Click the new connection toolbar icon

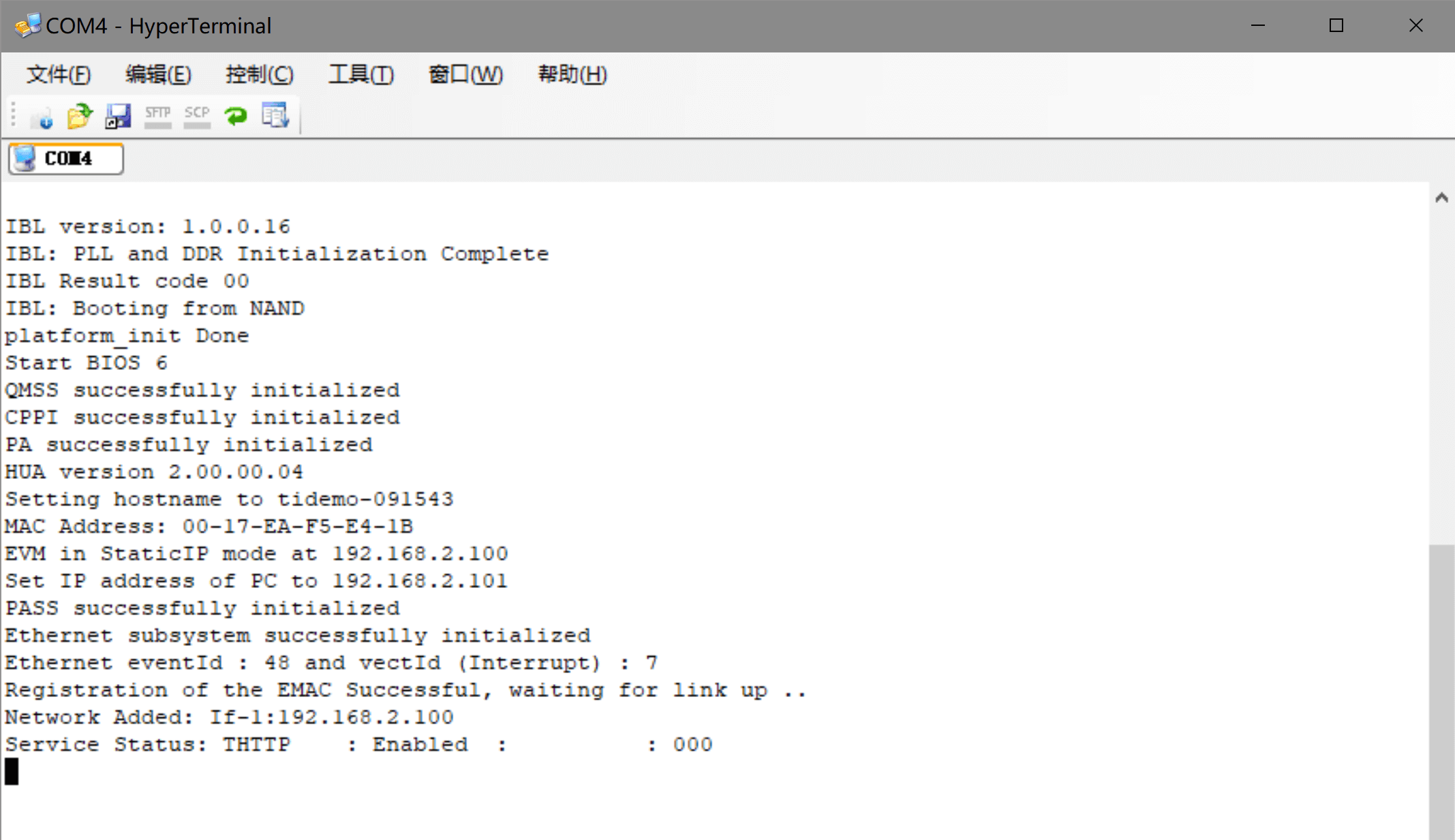coord(42,116)
